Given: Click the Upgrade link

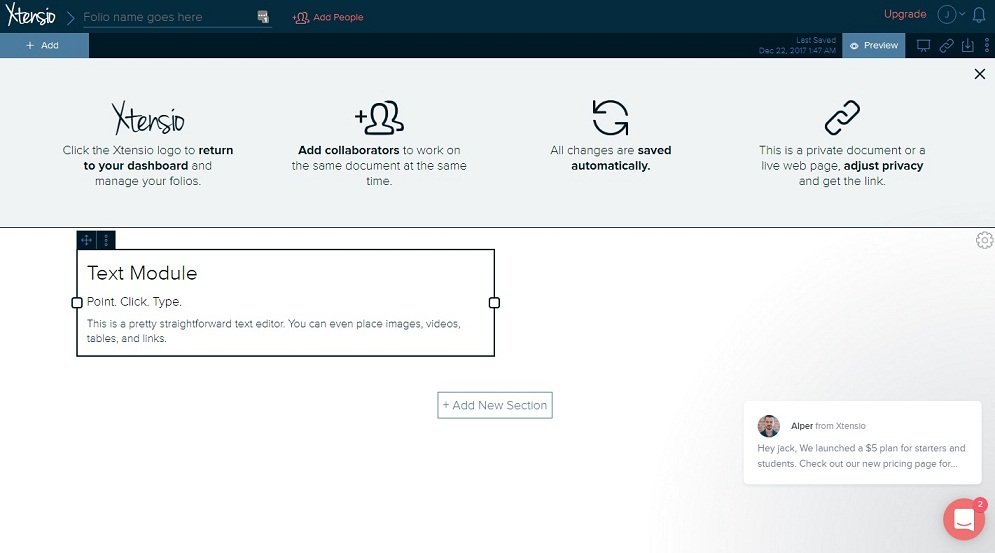Looking at the screenshot, I should pyautogui.click(x=905, y=14).
